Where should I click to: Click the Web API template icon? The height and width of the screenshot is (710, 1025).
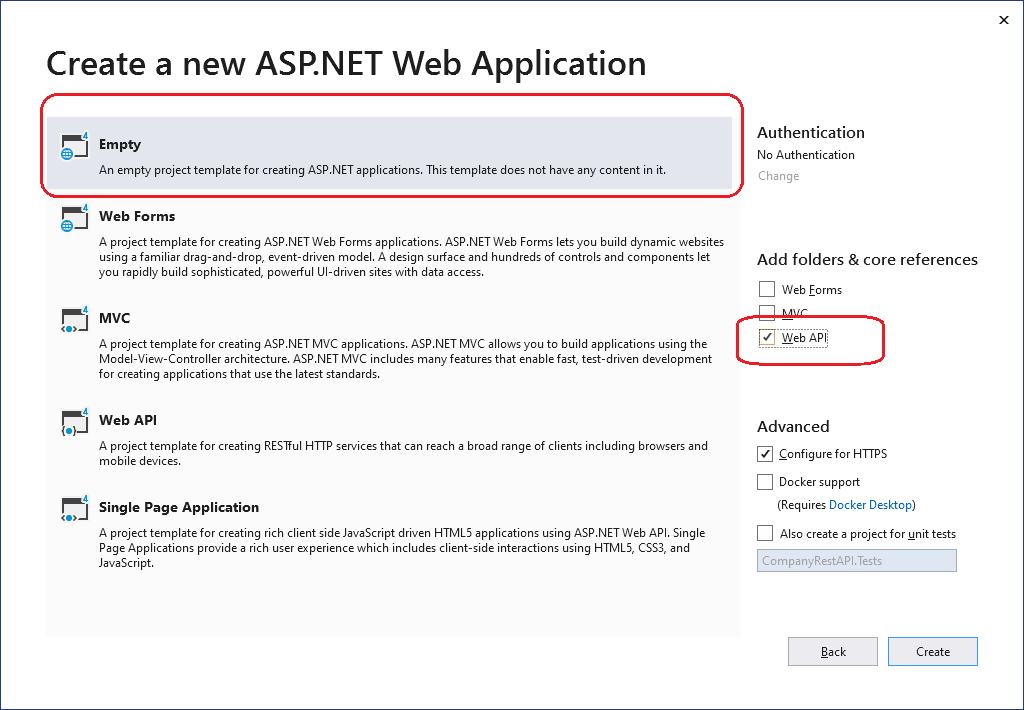74,422
